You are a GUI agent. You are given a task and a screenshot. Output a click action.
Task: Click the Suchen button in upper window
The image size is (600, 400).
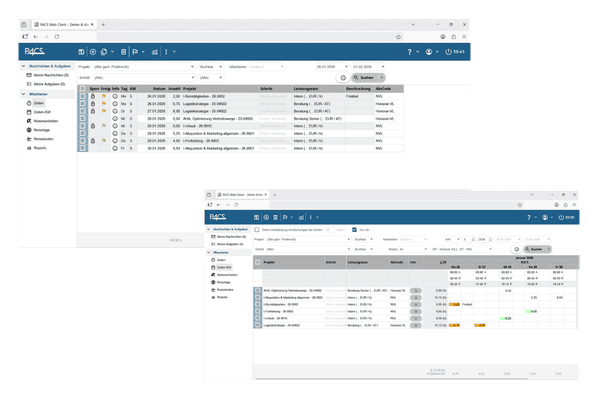coord(367,78)
